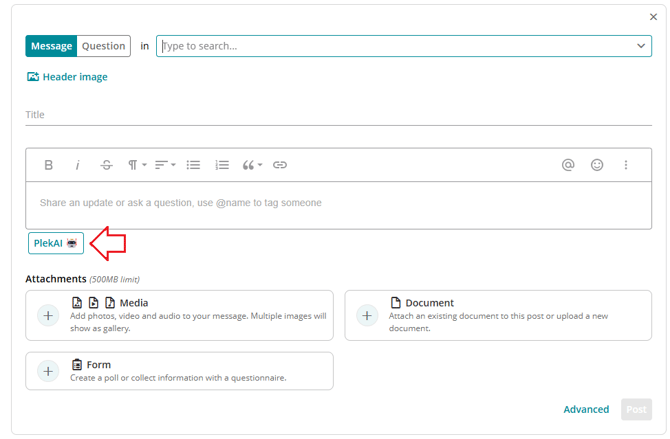Open the emoji picker

pos(597,165)
